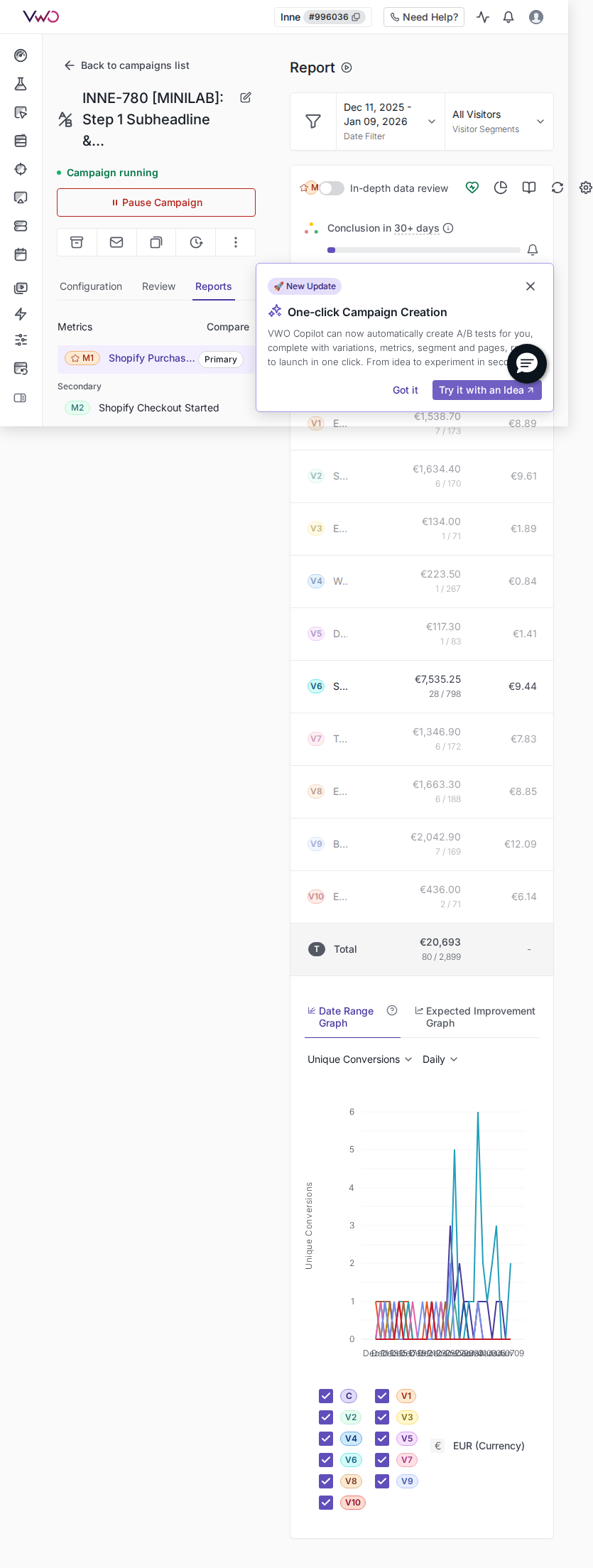Uncheck the V6 graph checkbox
Image resolution: width=593 pixels, height=1568 pixels.
point(326,1460)
